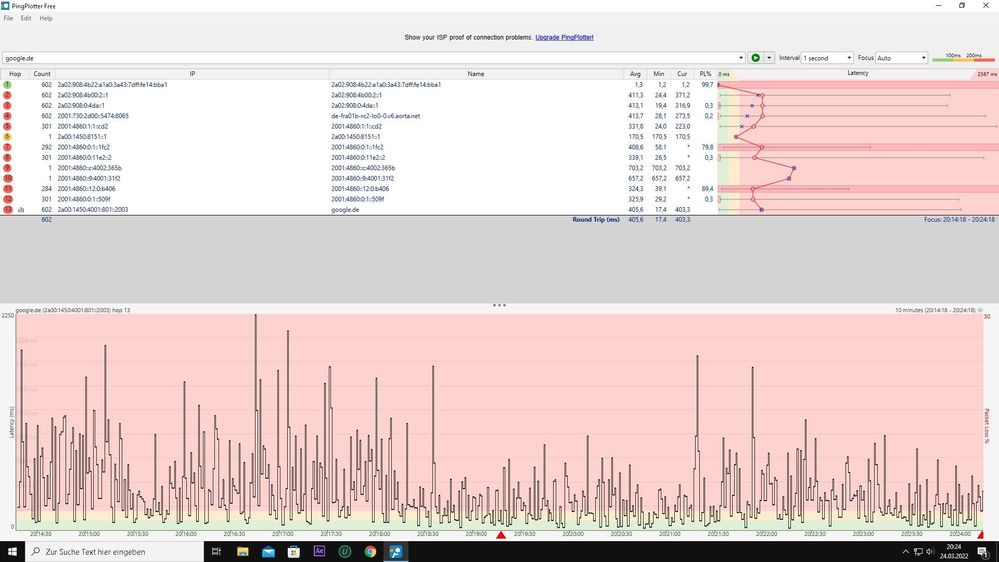Select the hop 8 circle icon
Image resolution: width=999 pixels, height=562 pixels.
coord(7,157)
